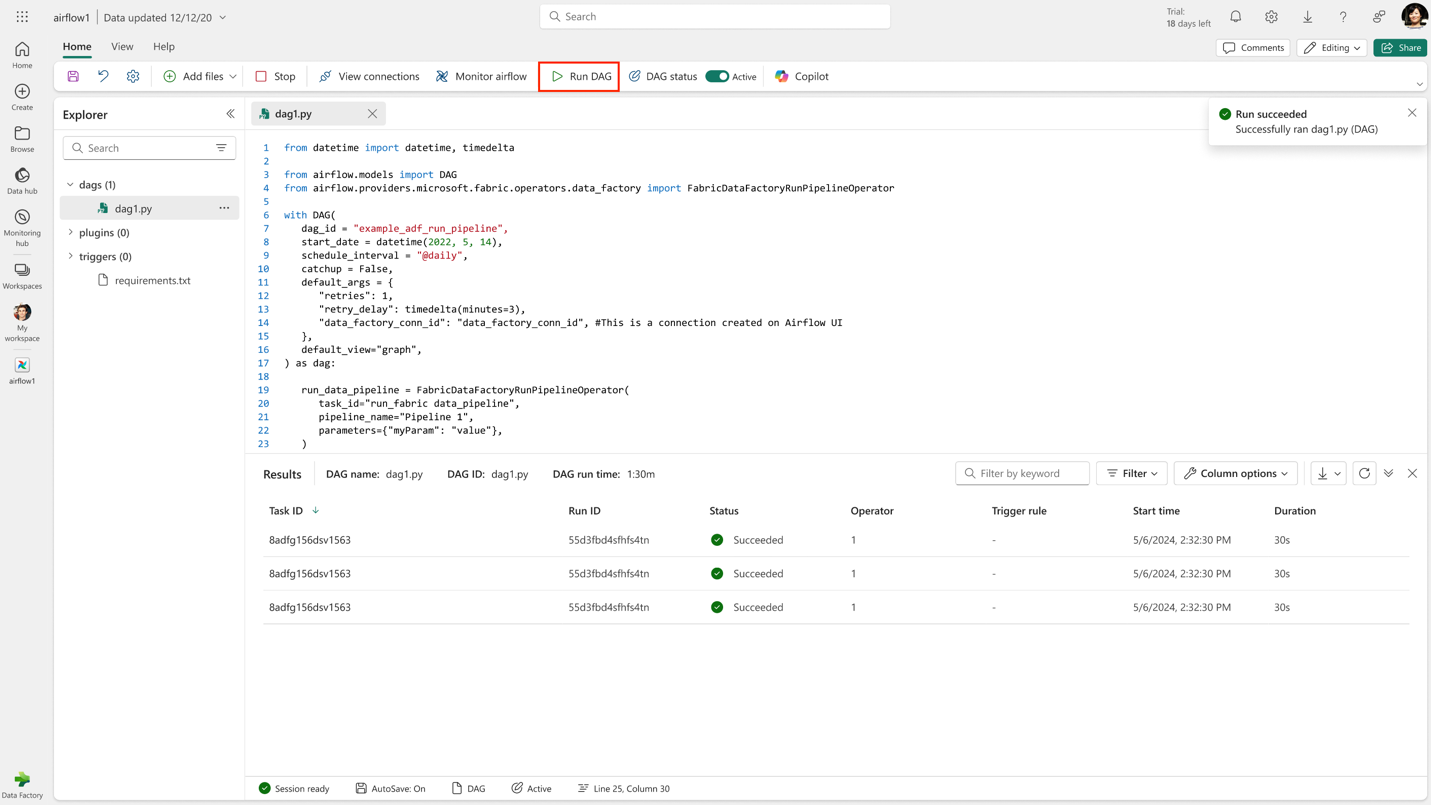Click the Share button

pos(1400,48)
